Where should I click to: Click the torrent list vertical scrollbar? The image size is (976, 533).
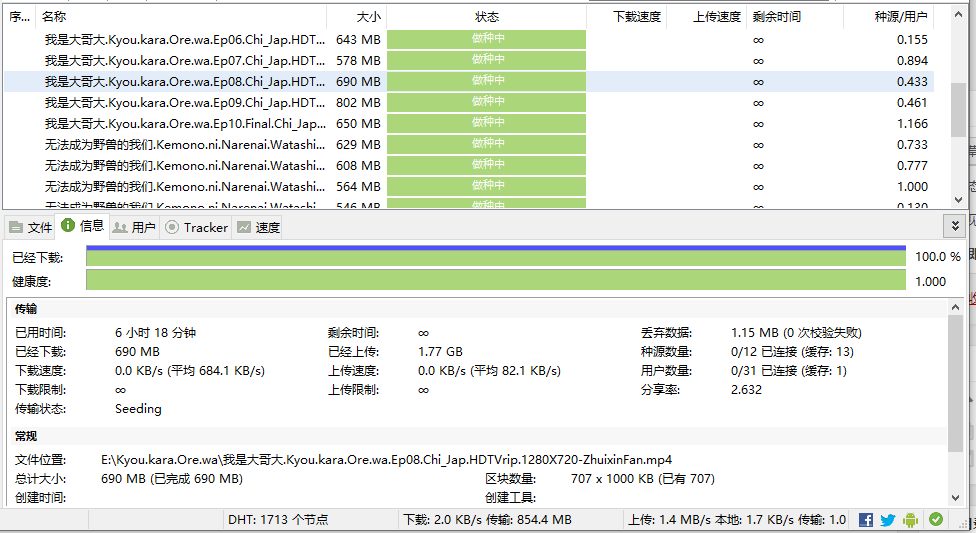pyautogui.click(x=957, y=110)
